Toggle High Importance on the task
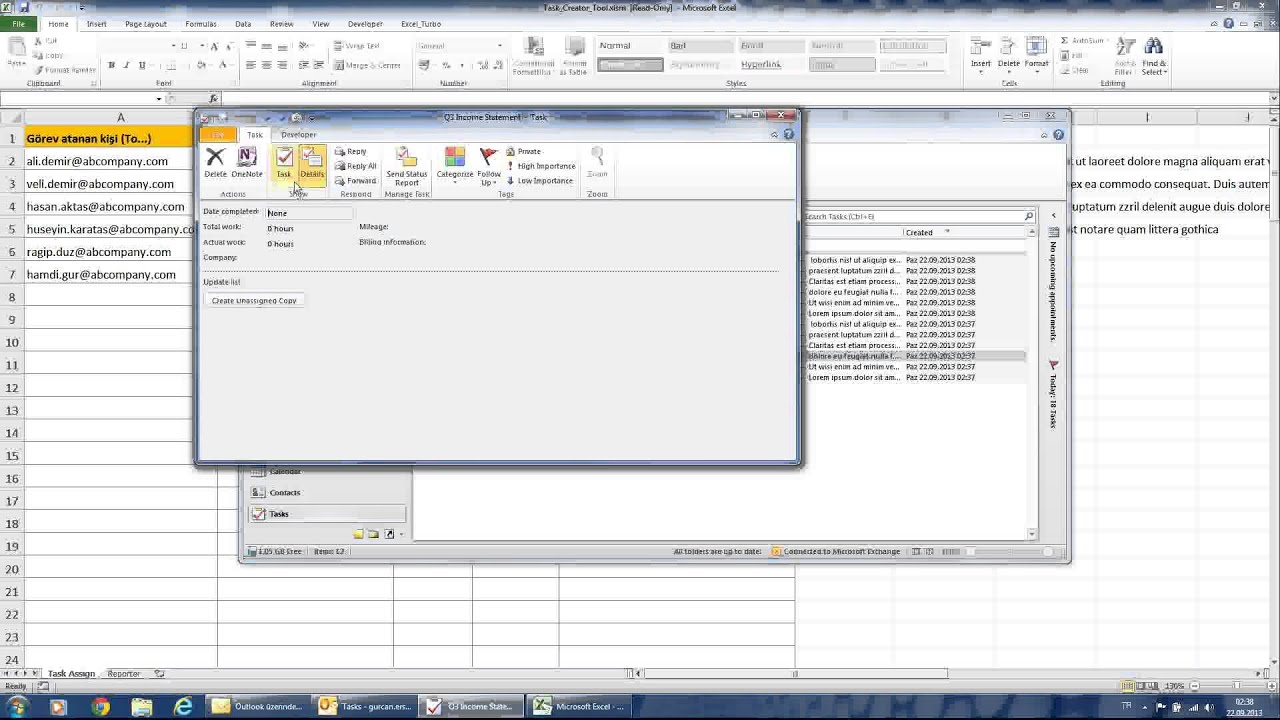 (540, 166)
